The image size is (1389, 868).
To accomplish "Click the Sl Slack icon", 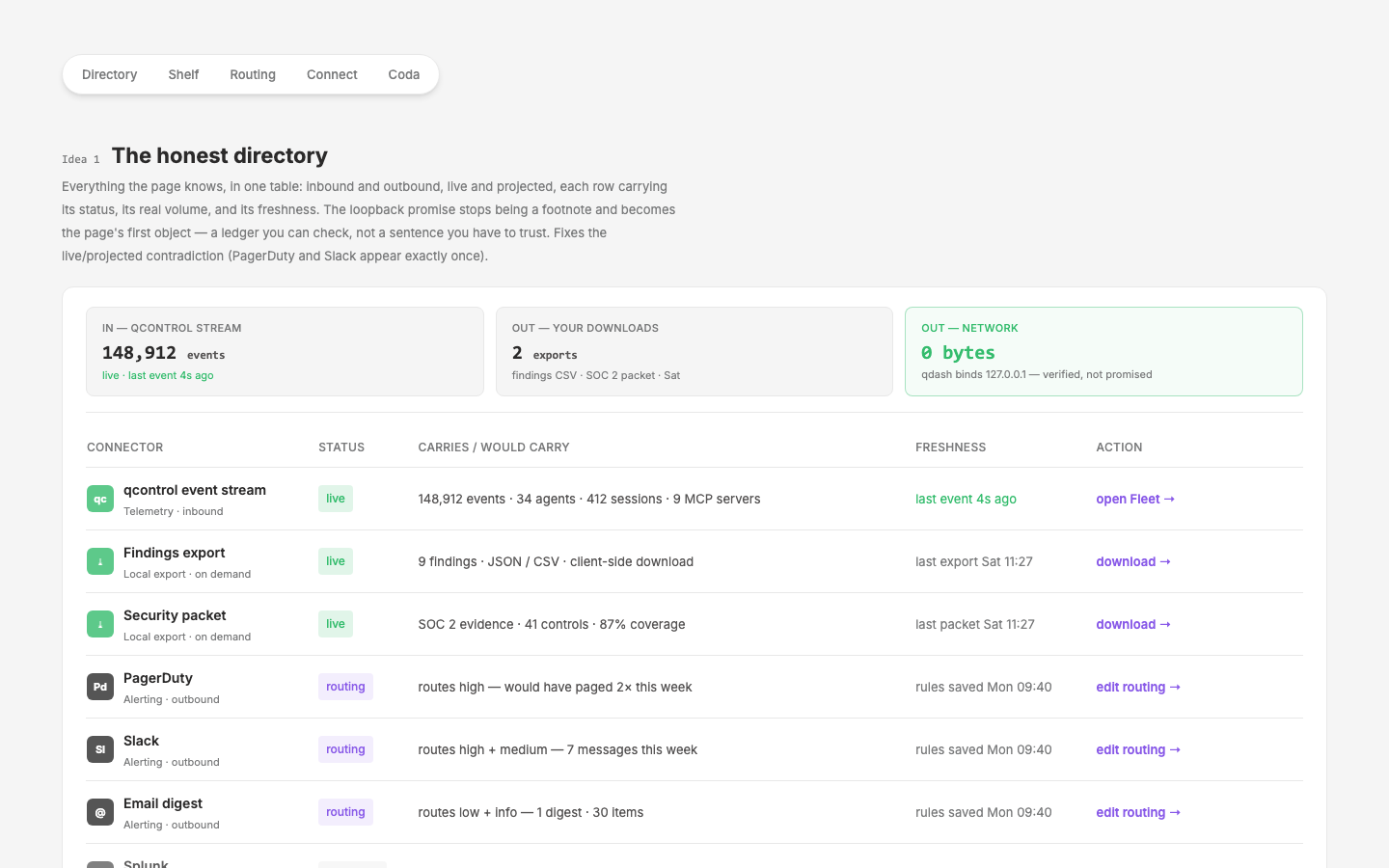I will coord(100,749).
